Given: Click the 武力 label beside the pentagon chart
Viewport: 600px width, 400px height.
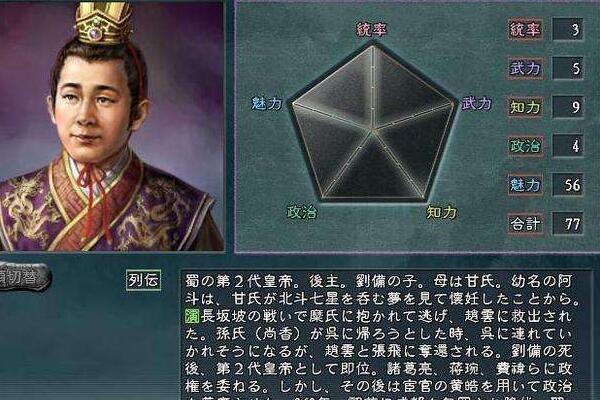Looking at the screenshot, I should (x=476, y=103).
